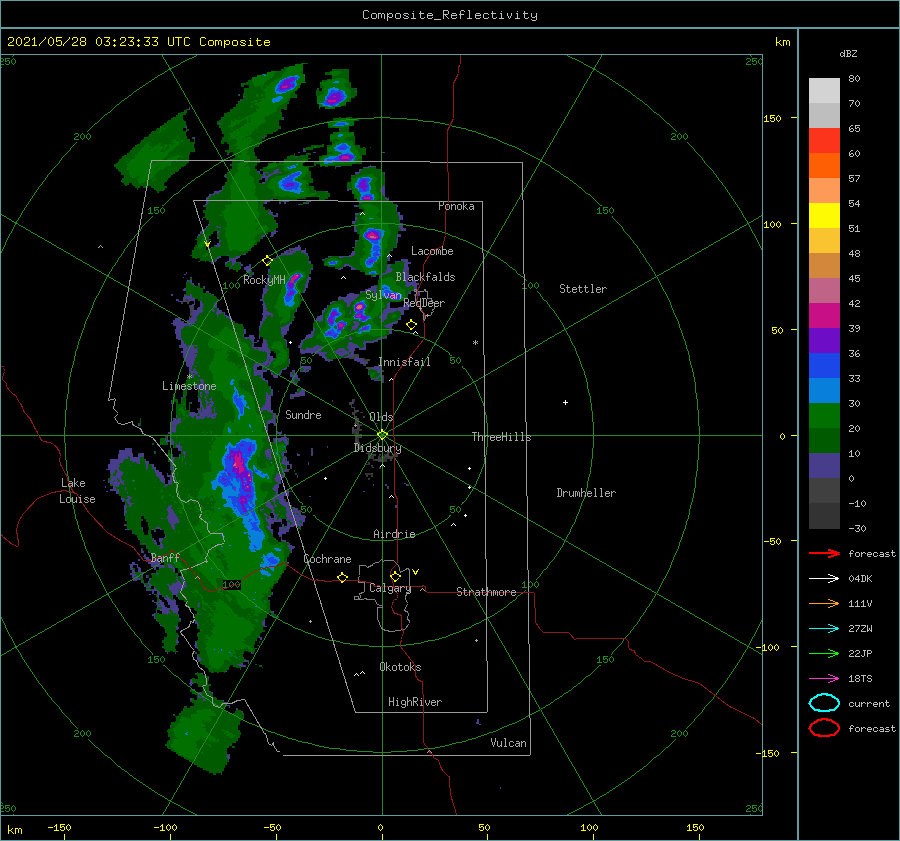The image size is (900, 841).
Task: Click the Cochrane town label
Action: [327, 559]
